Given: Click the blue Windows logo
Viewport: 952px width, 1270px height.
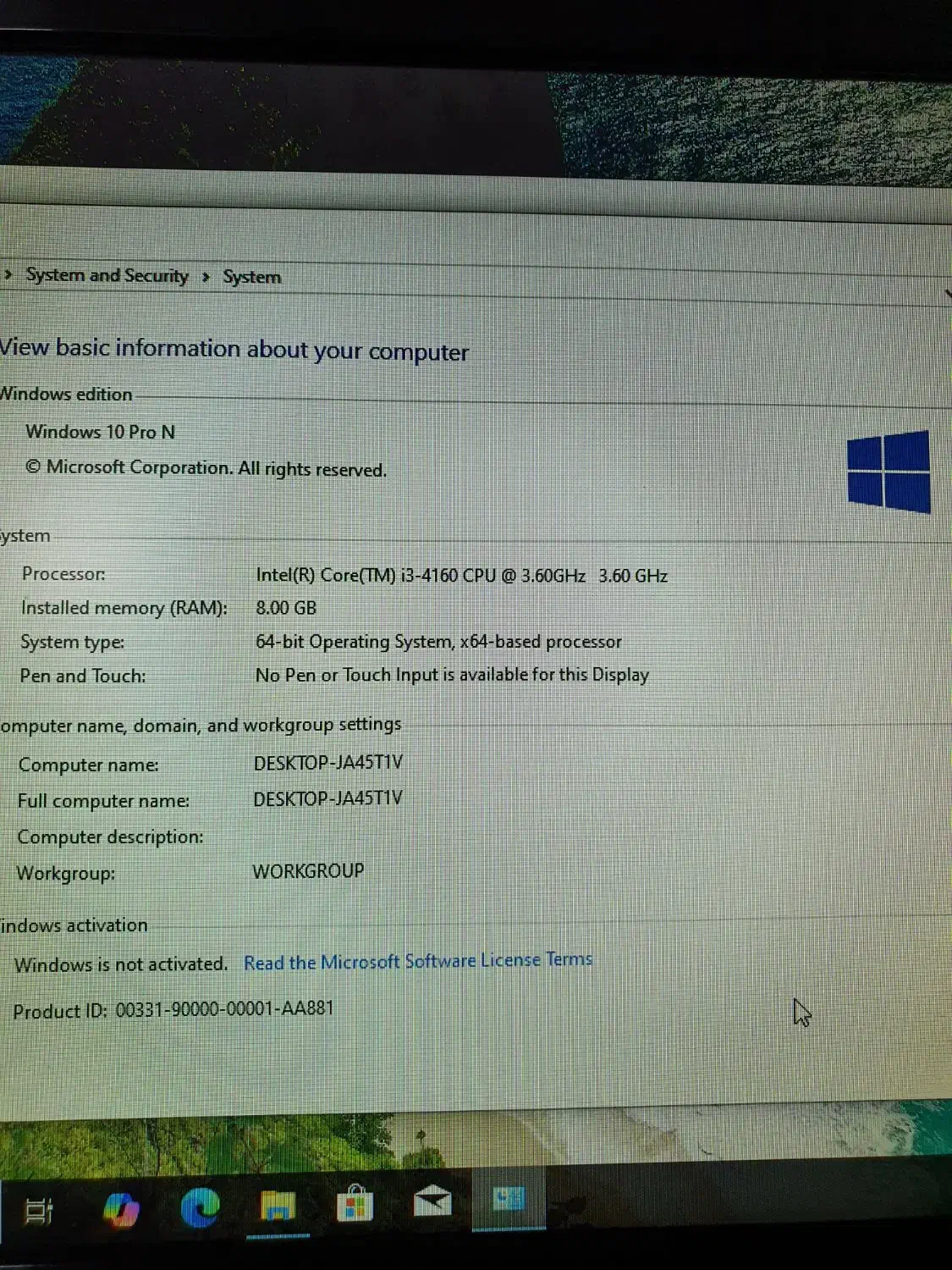Looking at the screenshot, I should tap(889, 472).
